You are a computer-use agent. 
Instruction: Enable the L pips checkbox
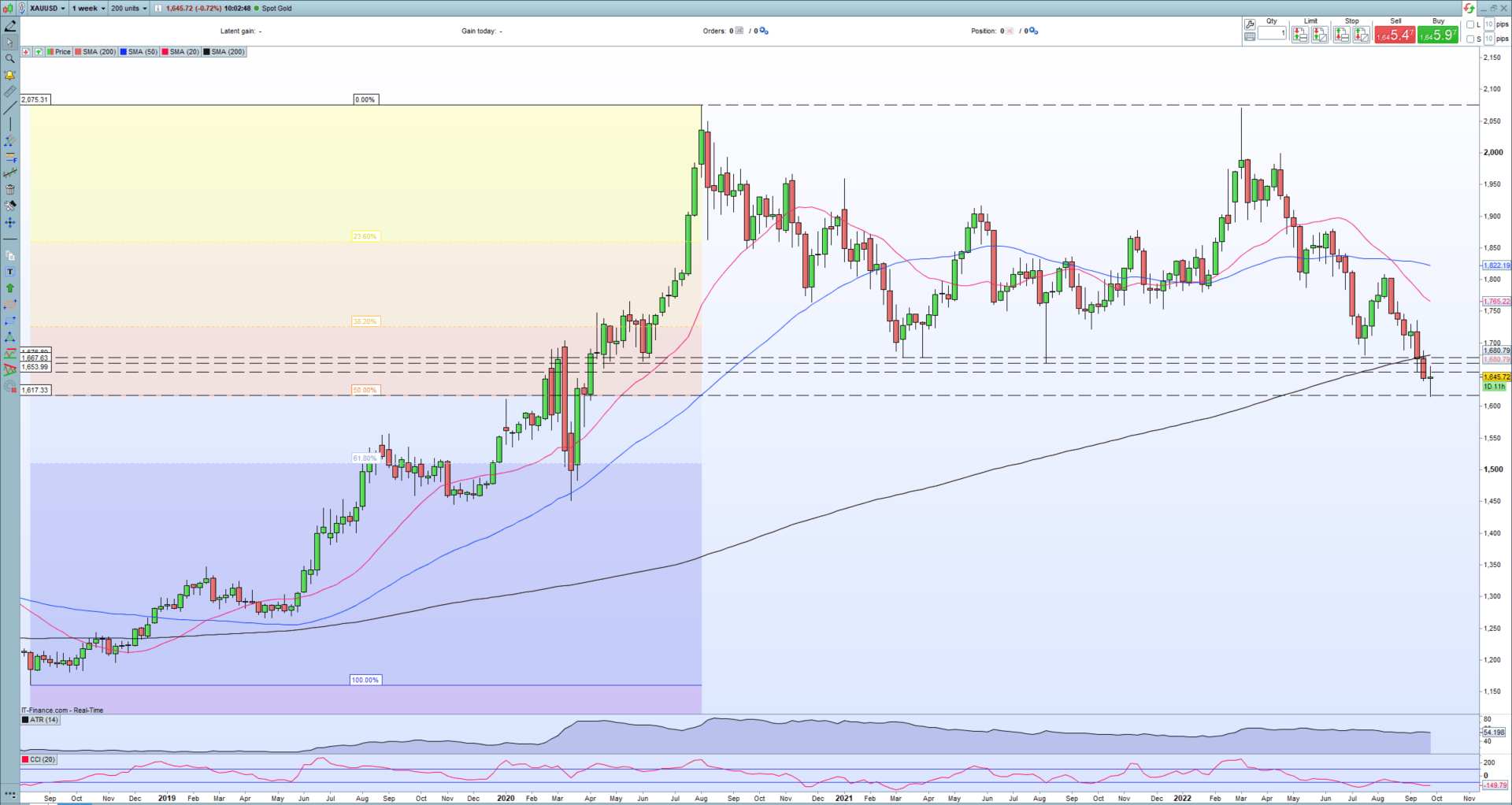tap(1470, 24)
